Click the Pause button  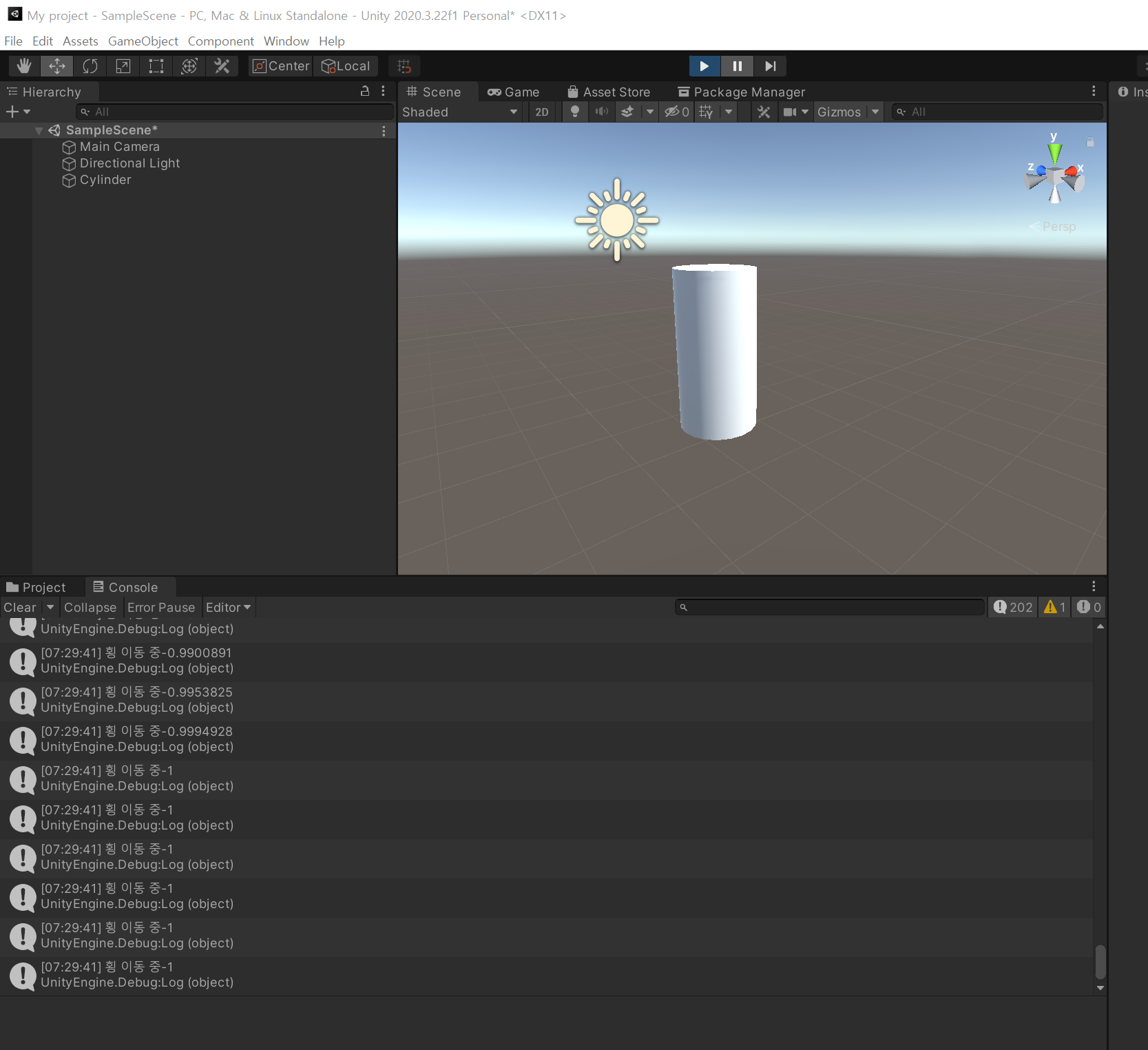[738, 66]
